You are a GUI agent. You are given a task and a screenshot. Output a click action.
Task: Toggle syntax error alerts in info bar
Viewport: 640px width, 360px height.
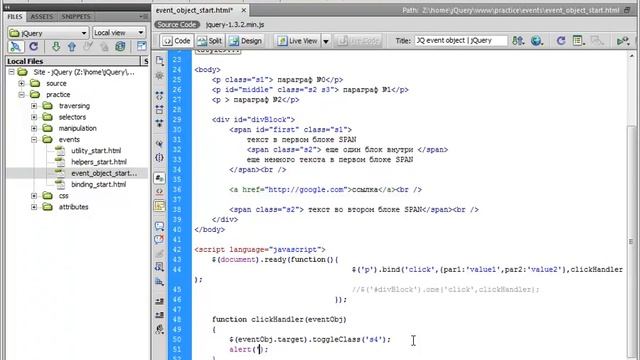coord(160,205)
